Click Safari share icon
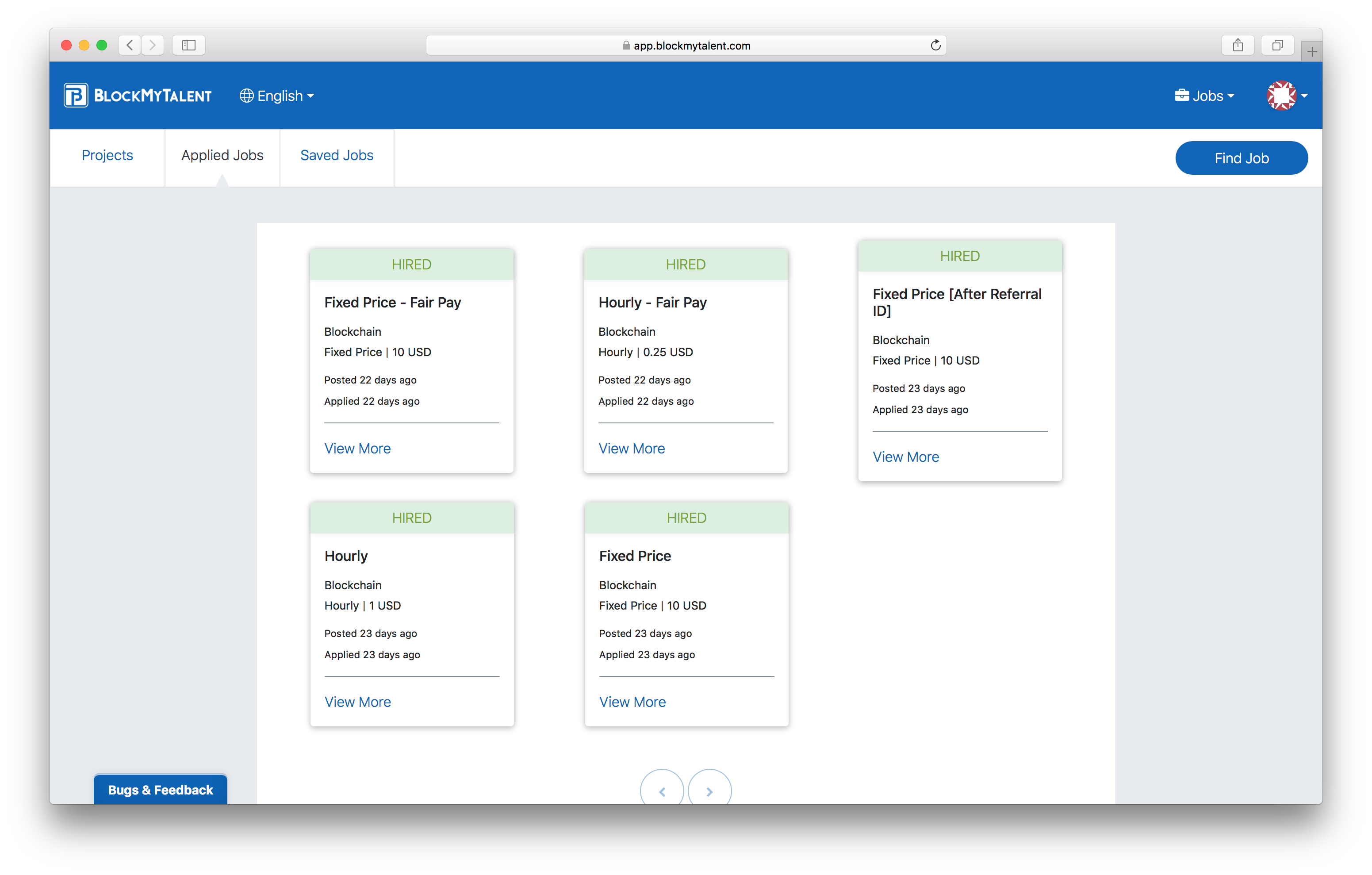The image size is (1372, 875). pos(1238,45)
